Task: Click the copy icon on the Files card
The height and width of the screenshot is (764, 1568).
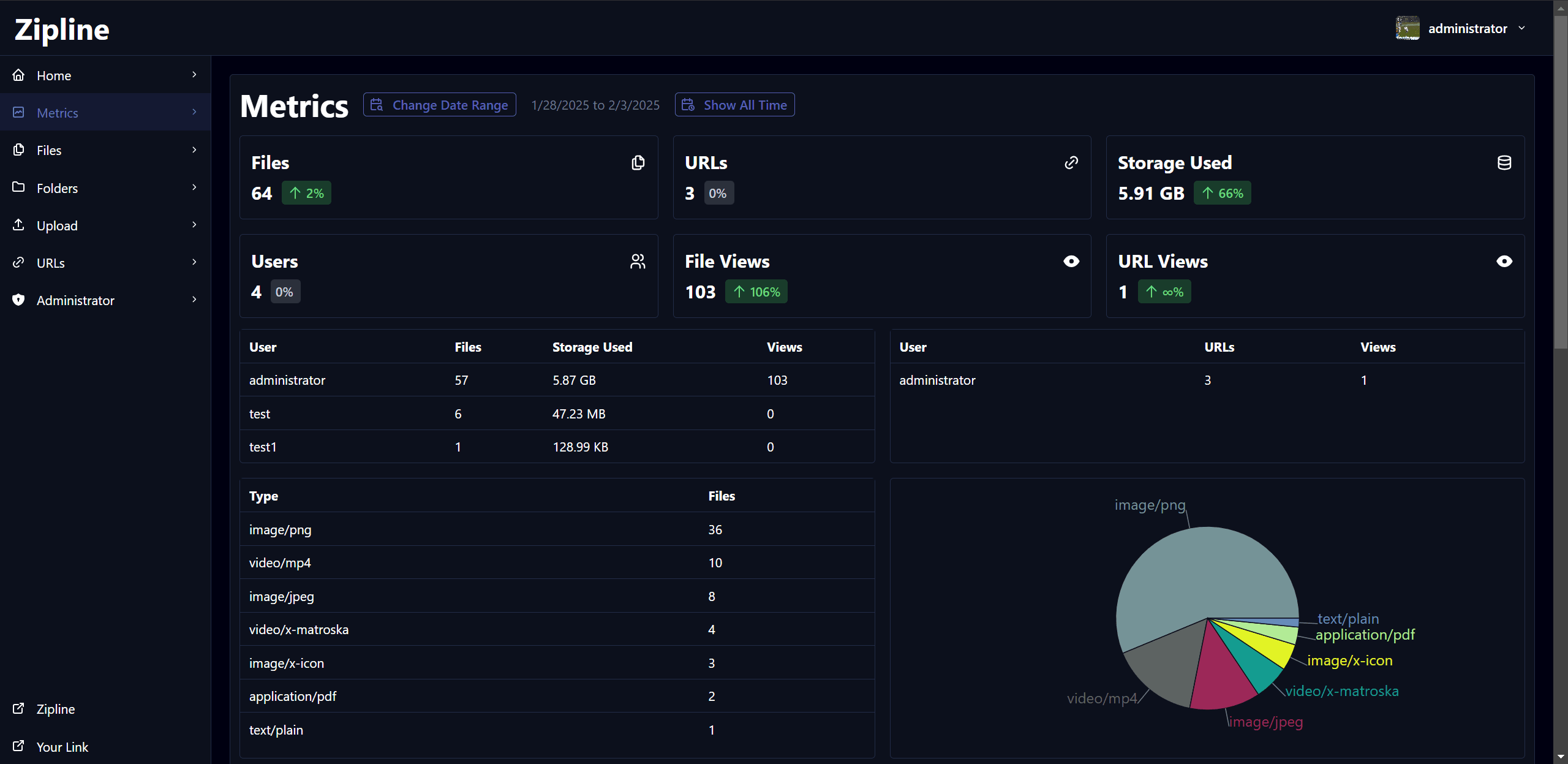Action: pos(638,162)
